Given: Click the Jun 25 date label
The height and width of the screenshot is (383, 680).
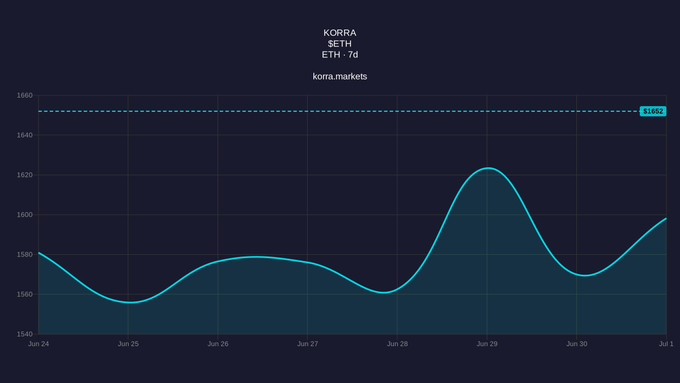Looking at the screenshot, I should pos(128,344).
